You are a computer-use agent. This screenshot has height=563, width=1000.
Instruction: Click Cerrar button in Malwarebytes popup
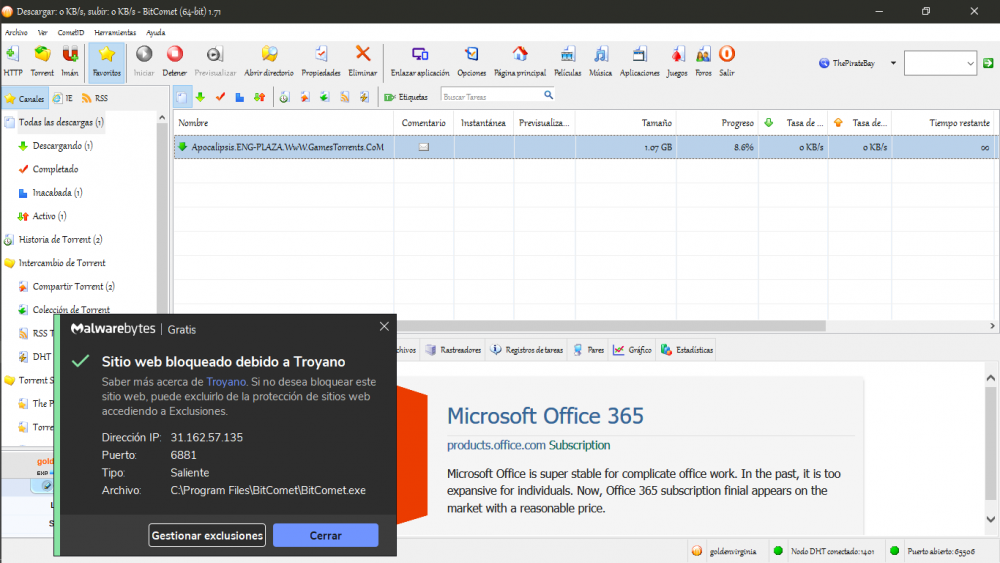pos(326,535)
